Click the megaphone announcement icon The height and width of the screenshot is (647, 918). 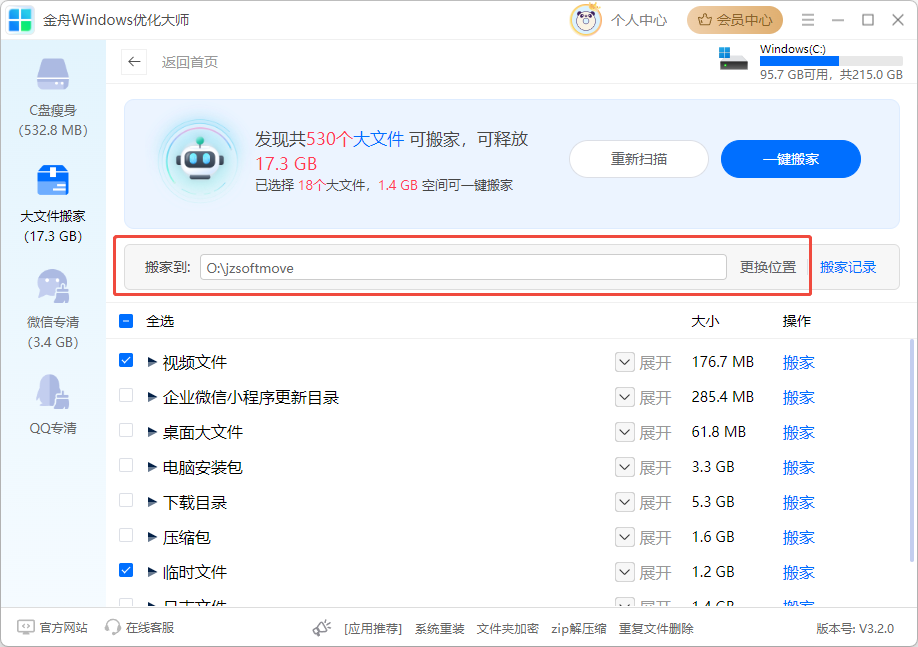tap(322, 628)
